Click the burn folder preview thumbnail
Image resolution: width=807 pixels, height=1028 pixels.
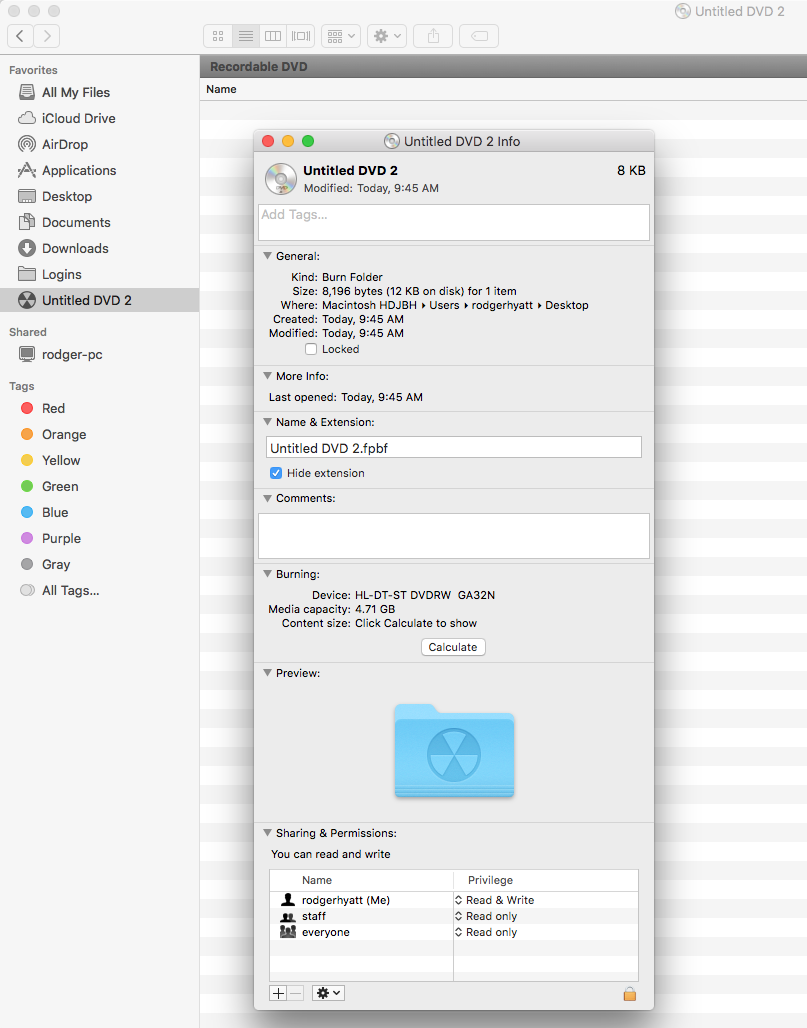click(x=454, y=750)
